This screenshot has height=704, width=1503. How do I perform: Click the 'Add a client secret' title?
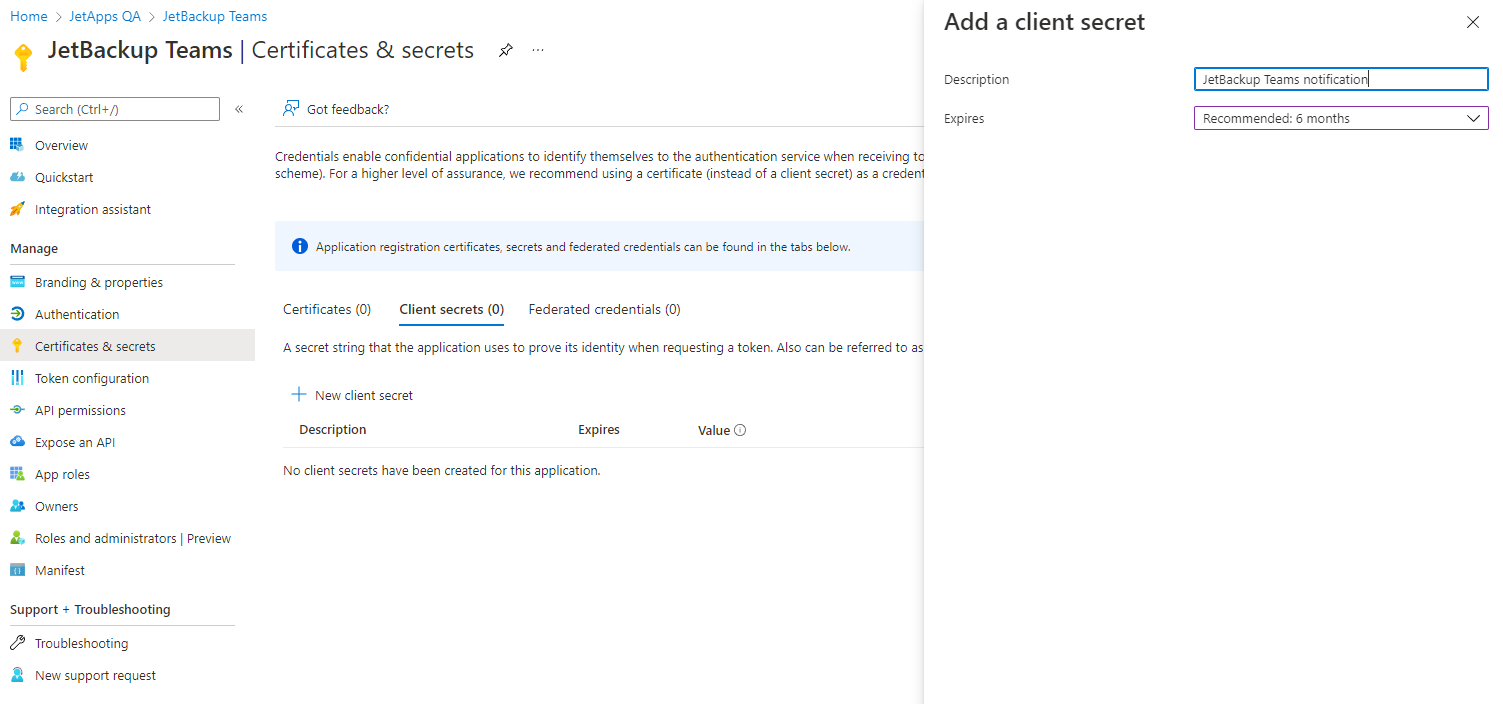pos(1044,22)
